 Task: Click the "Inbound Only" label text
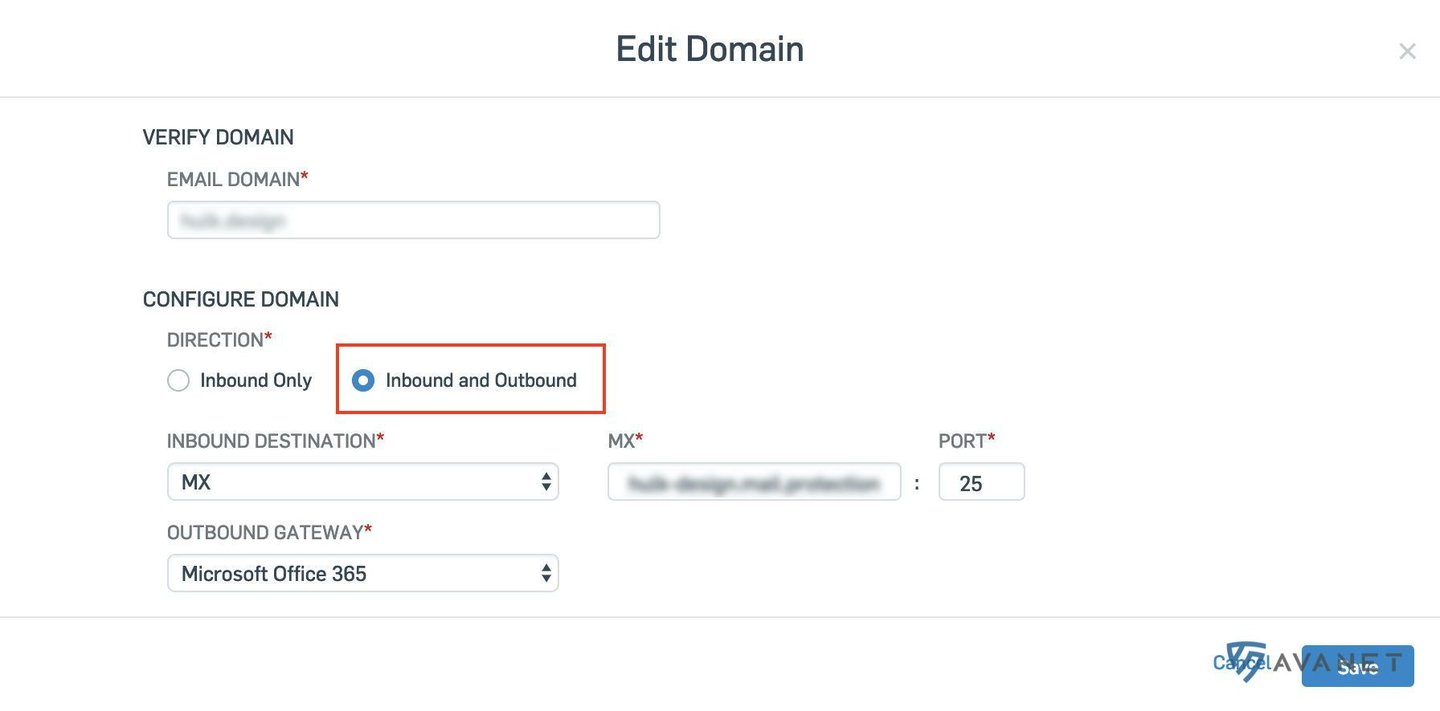[256, 380]
